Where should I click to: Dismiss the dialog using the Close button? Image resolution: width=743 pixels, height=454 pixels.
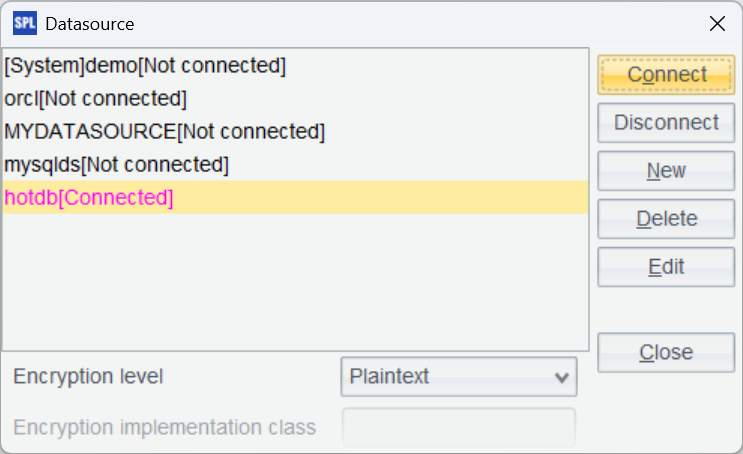point(666,352)
